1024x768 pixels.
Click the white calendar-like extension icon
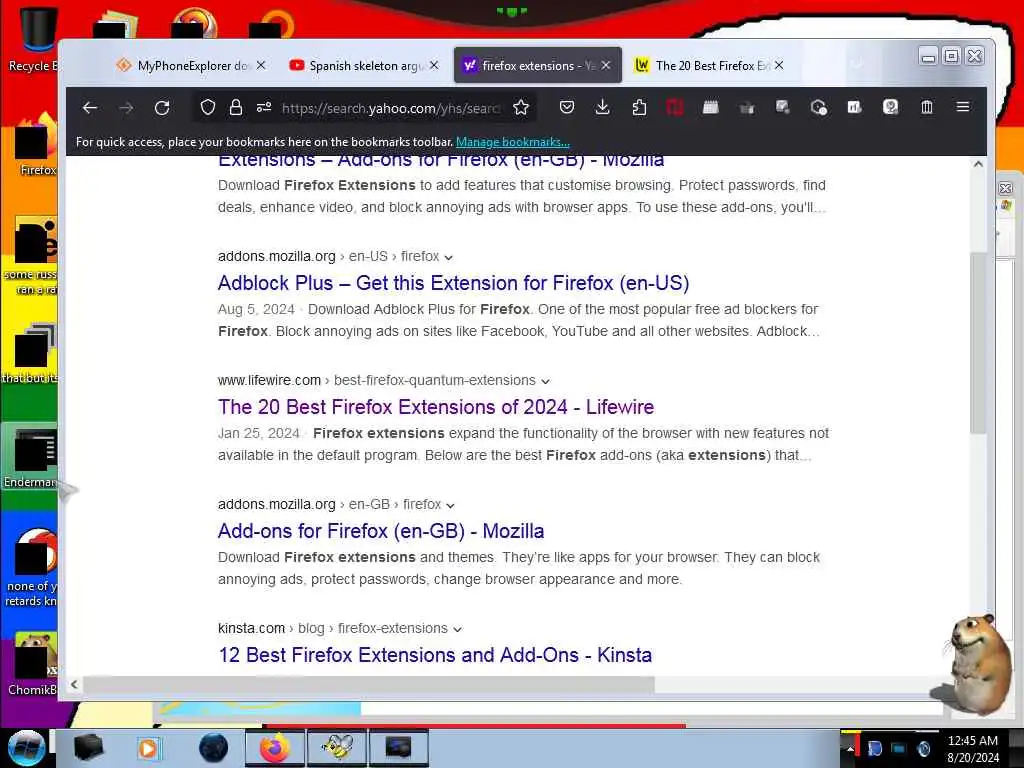711,107
